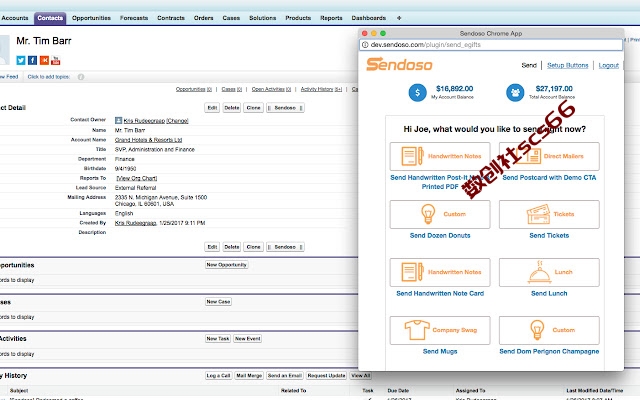Viewport: 640px width, 400px height.
Task: Open Setup Buttons link in Sendoso
Action: 567,65
